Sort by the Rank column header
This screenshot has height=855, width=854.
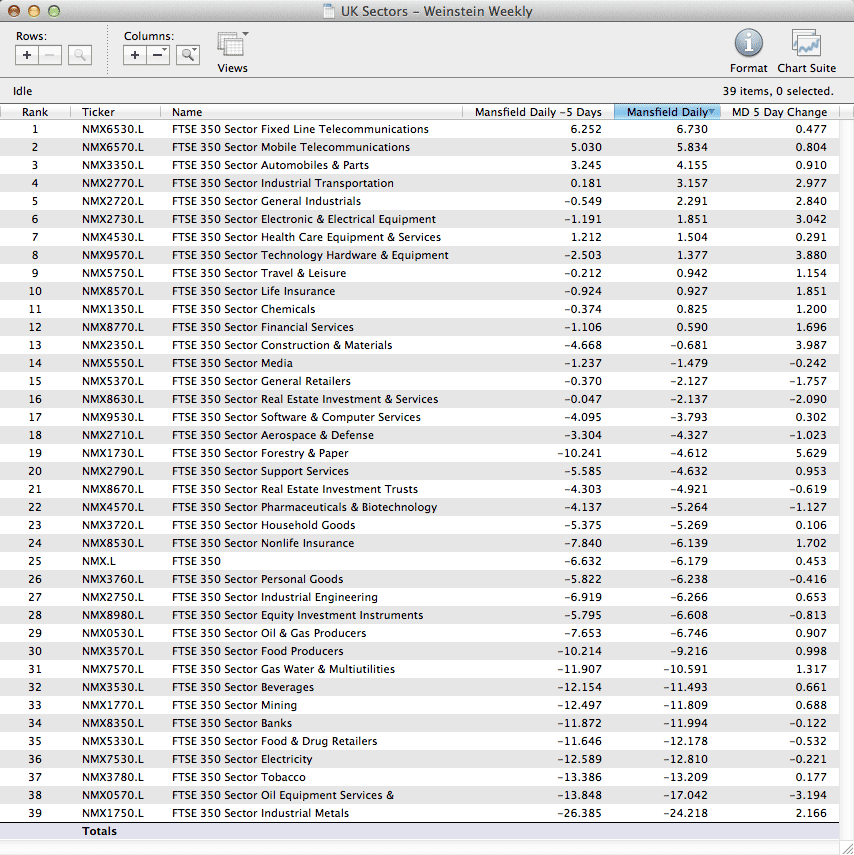(35, 112)
